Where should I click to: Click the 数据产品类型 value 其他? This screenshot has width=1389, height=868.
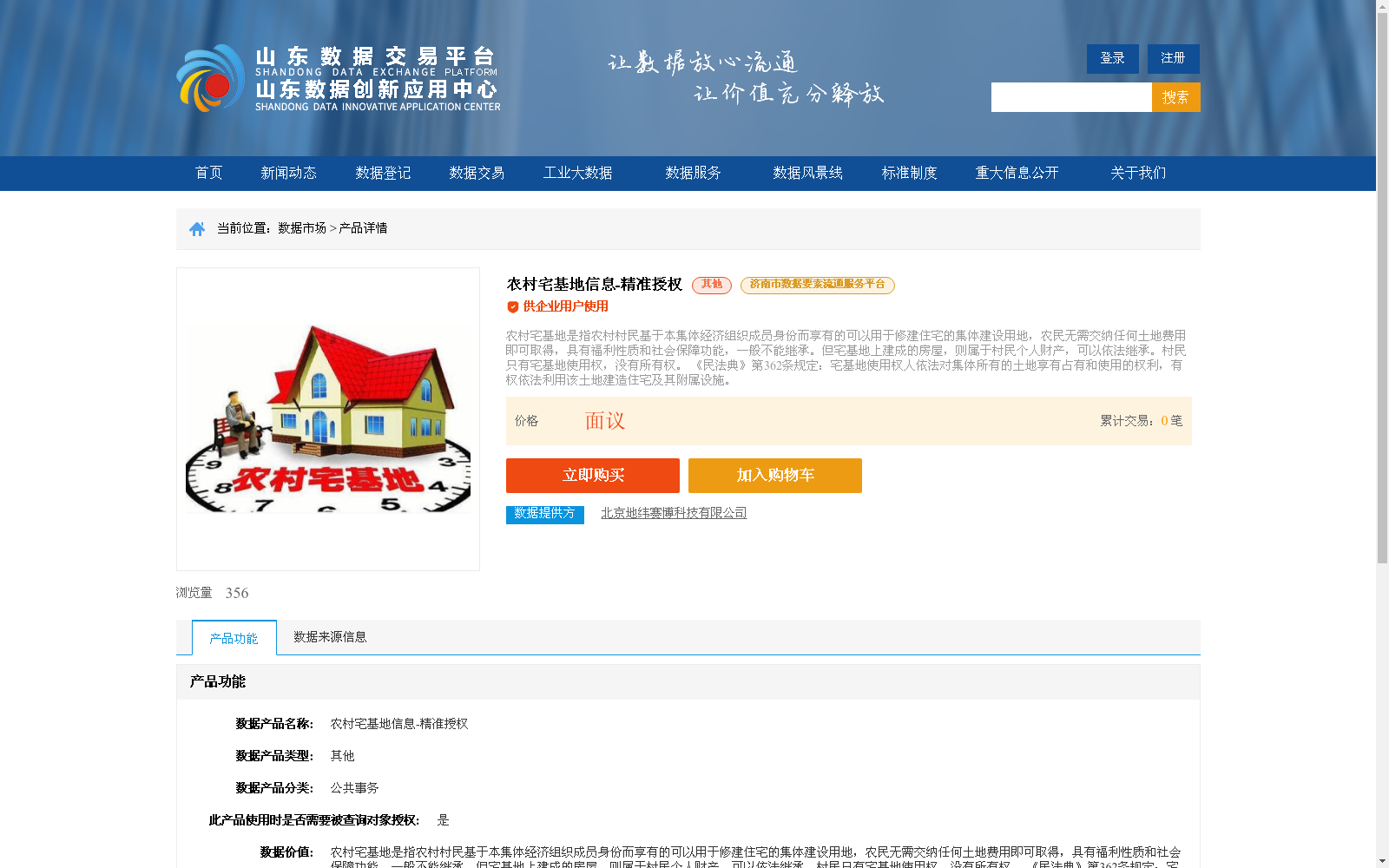(x=342, y=756)
